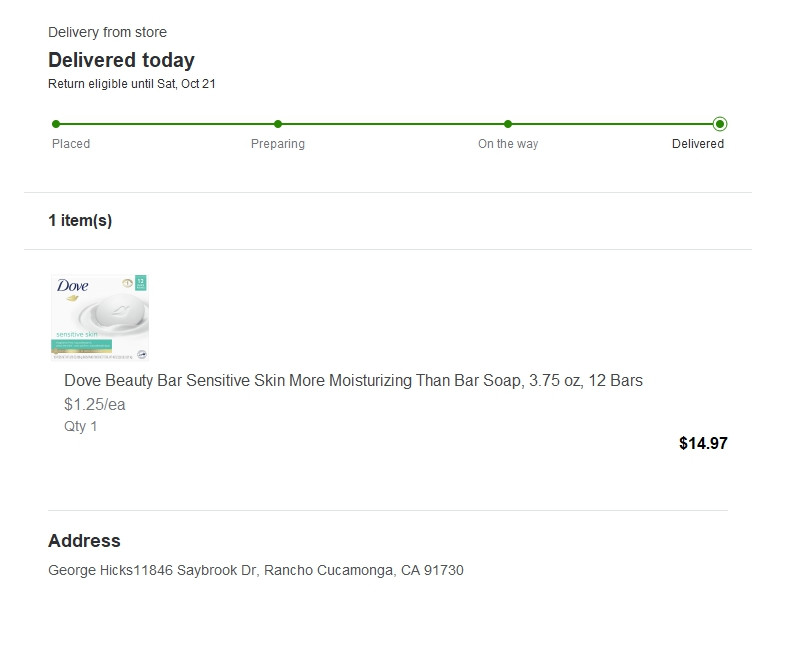Click the $1.25/ea unit price text

95,405
